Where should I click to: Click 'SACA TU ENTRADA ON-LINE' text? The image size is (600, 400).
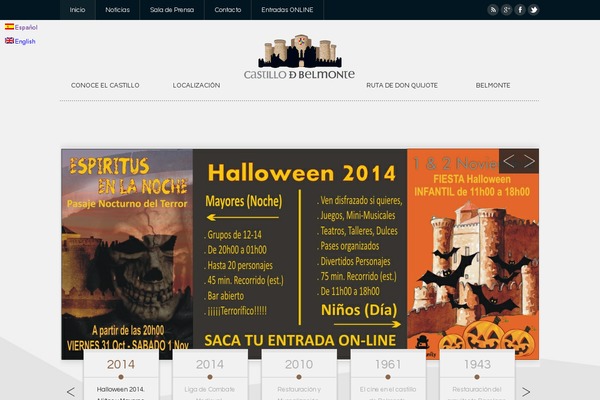(x=300, y=340)
